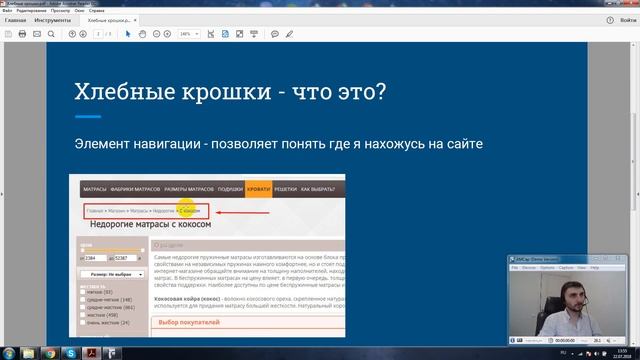Select the arrow Selection tool
This screenshot has height=360, width=640.
pyautogui.click(x=128, y=34)
